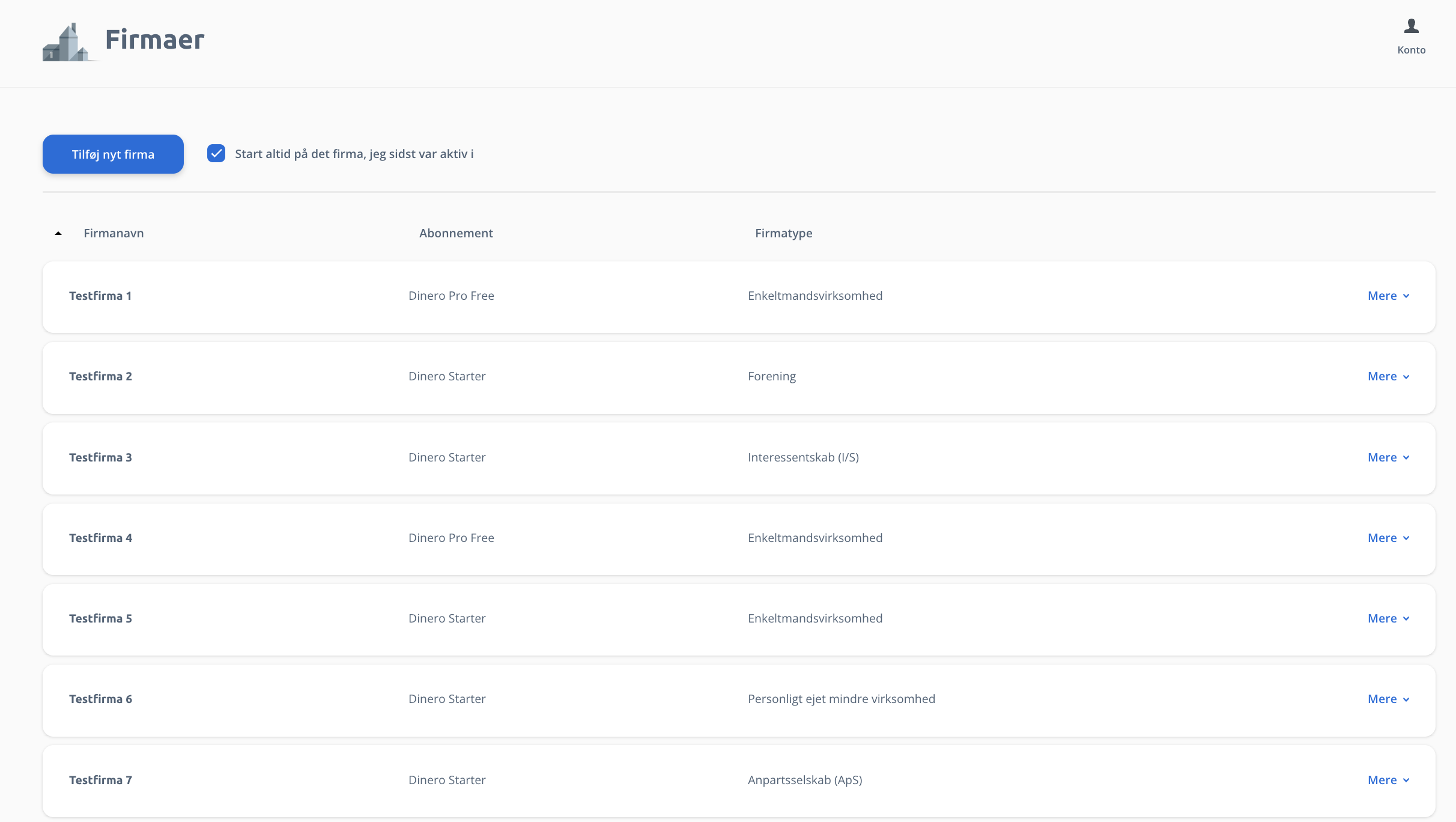
Task: Click 'Dinero Starter' in Testfirma 6 row
Action: point(447,699)
